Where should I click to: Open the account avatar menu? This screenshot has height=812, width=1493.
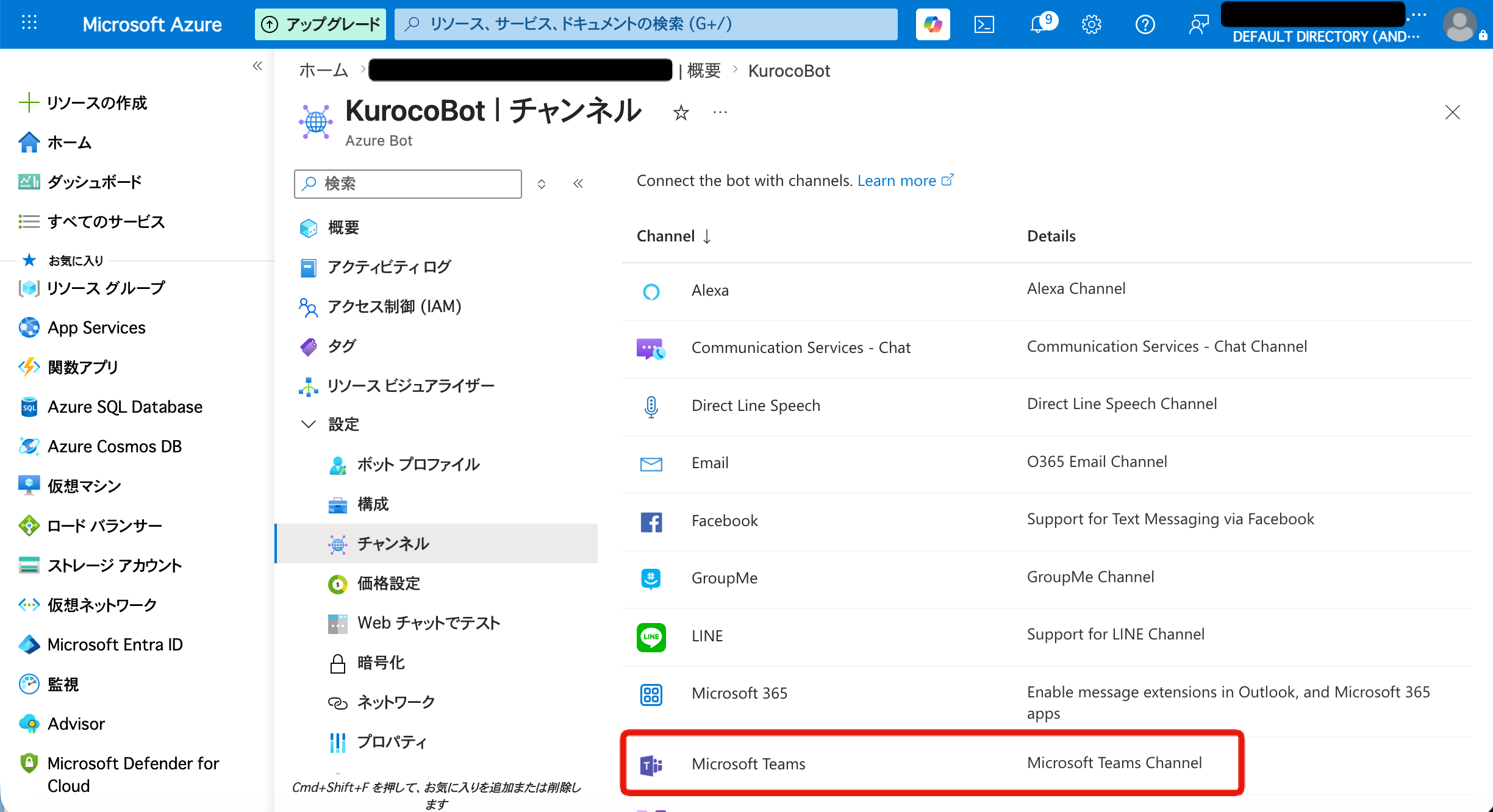click(x=1461, y=24)
